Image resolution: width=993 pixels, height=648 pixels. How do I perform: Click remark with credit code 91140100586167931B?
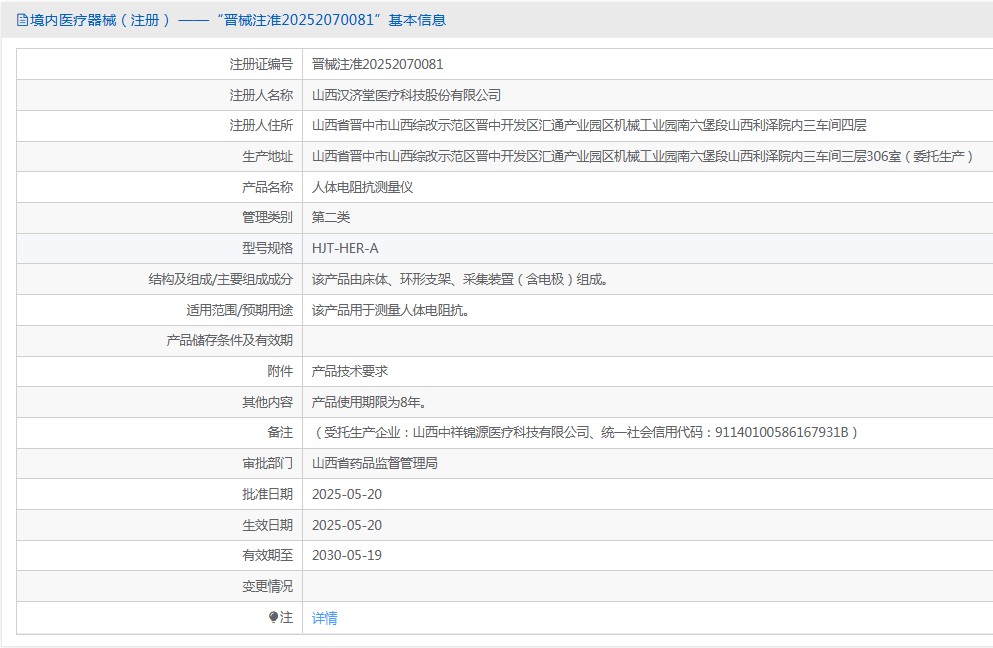586,432
